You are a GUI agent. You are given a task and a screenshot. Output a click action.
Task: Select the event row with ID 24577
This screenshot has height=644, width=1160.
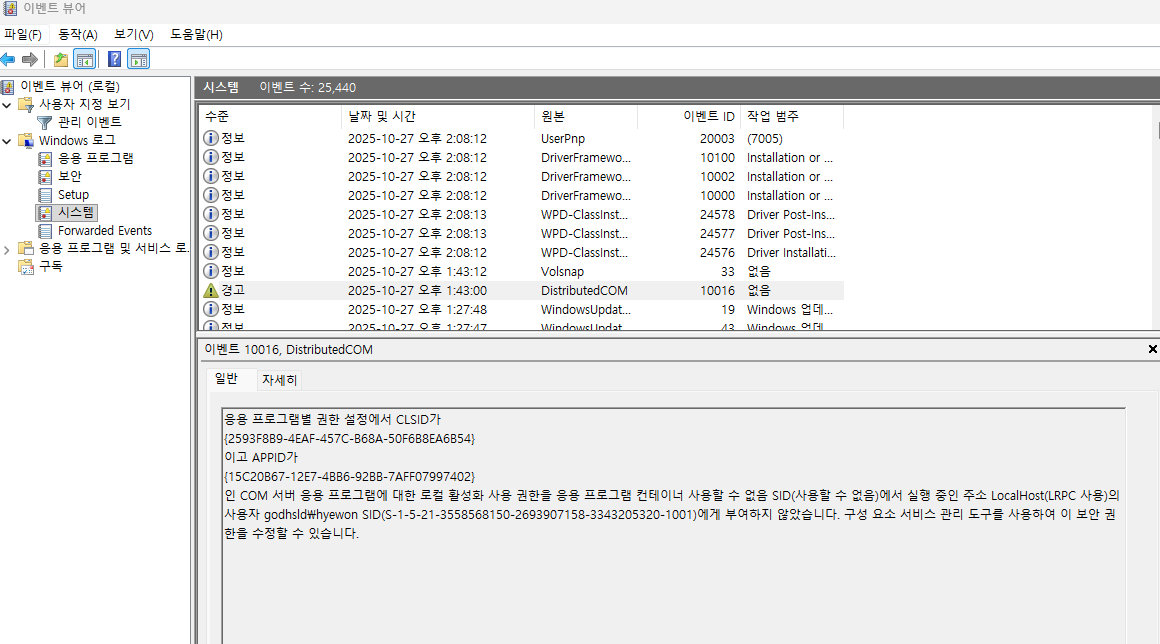pos(522,234)
